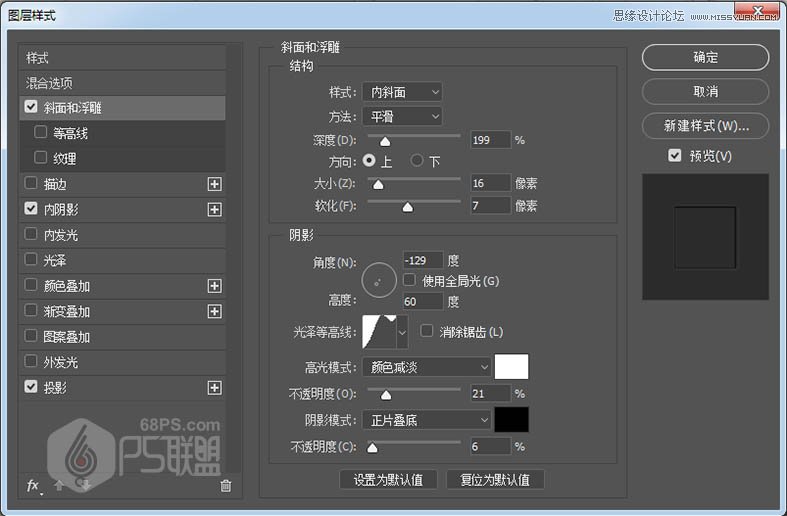Click the size field showing 16
The image size is (787, 516).
[490, 183]
